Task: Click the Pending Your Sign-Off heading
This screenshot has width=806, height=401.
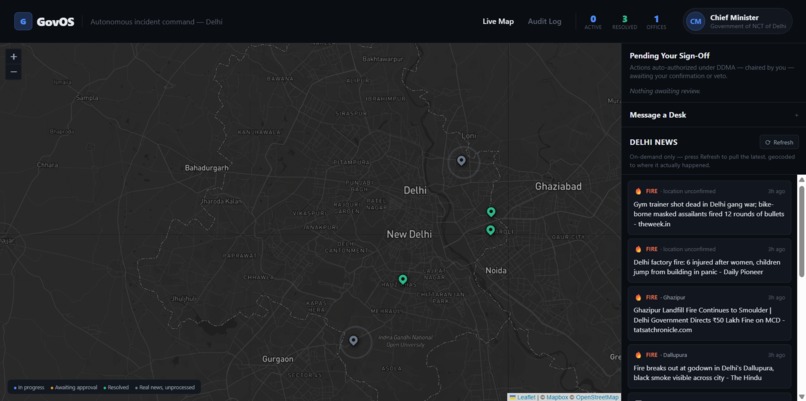Action: (x=670, y=56)
